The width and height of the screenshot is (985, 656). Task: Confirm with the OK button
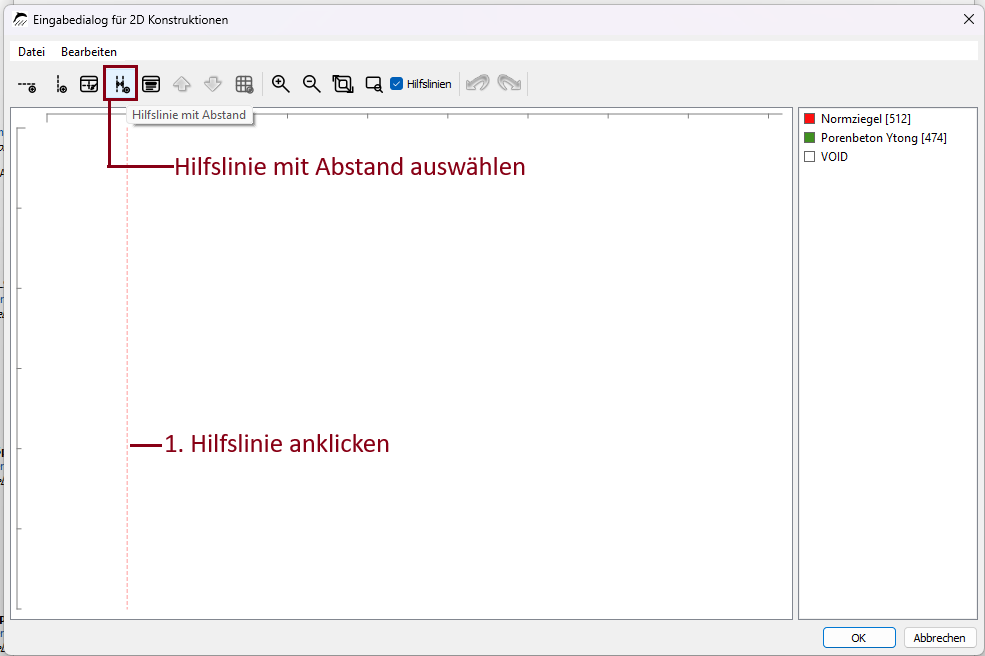pos(859,638)
